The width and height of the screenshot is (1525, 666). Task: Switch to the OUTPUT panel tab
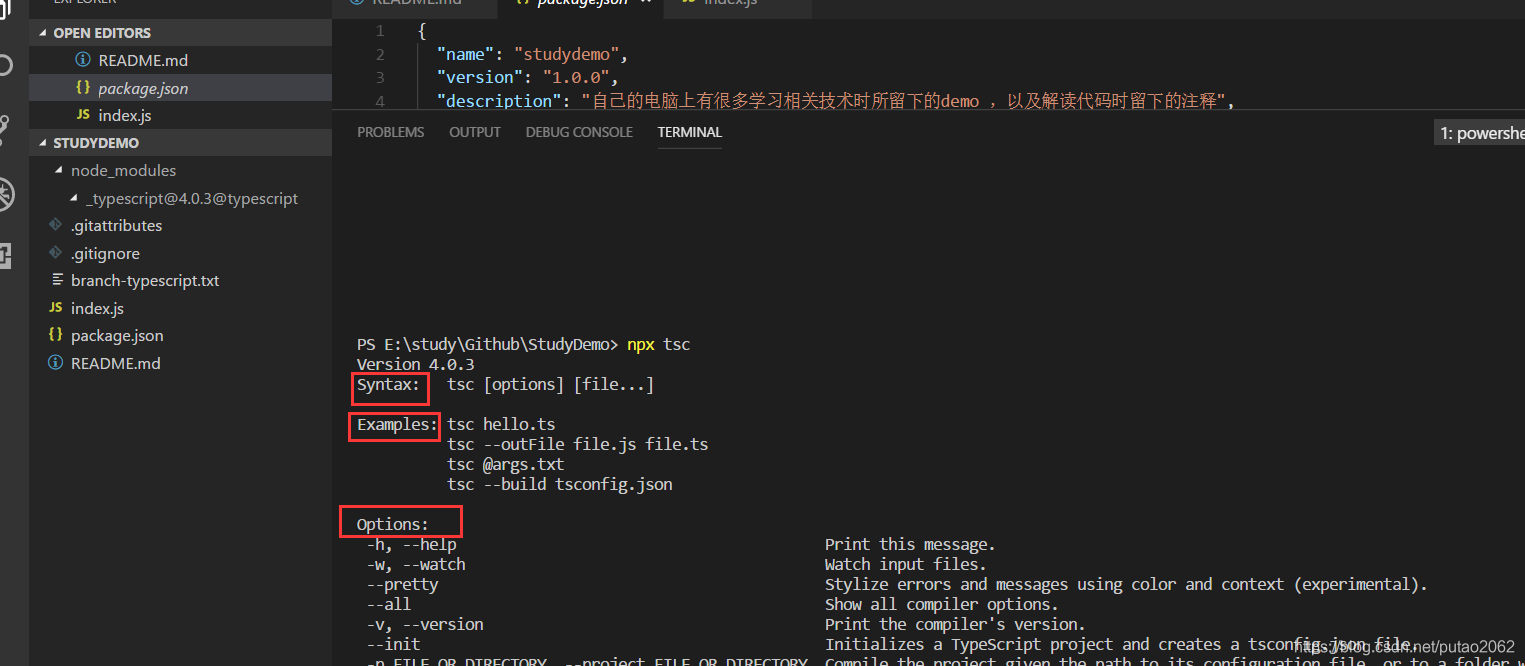pos(475,132)
